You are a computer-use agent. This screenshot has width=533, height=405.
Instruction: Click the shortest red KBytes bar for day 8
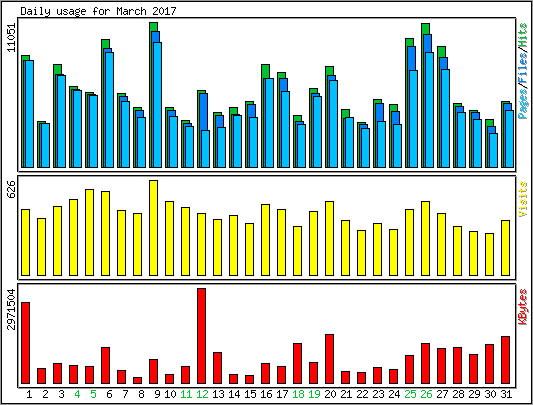click(x=137, y=381)
